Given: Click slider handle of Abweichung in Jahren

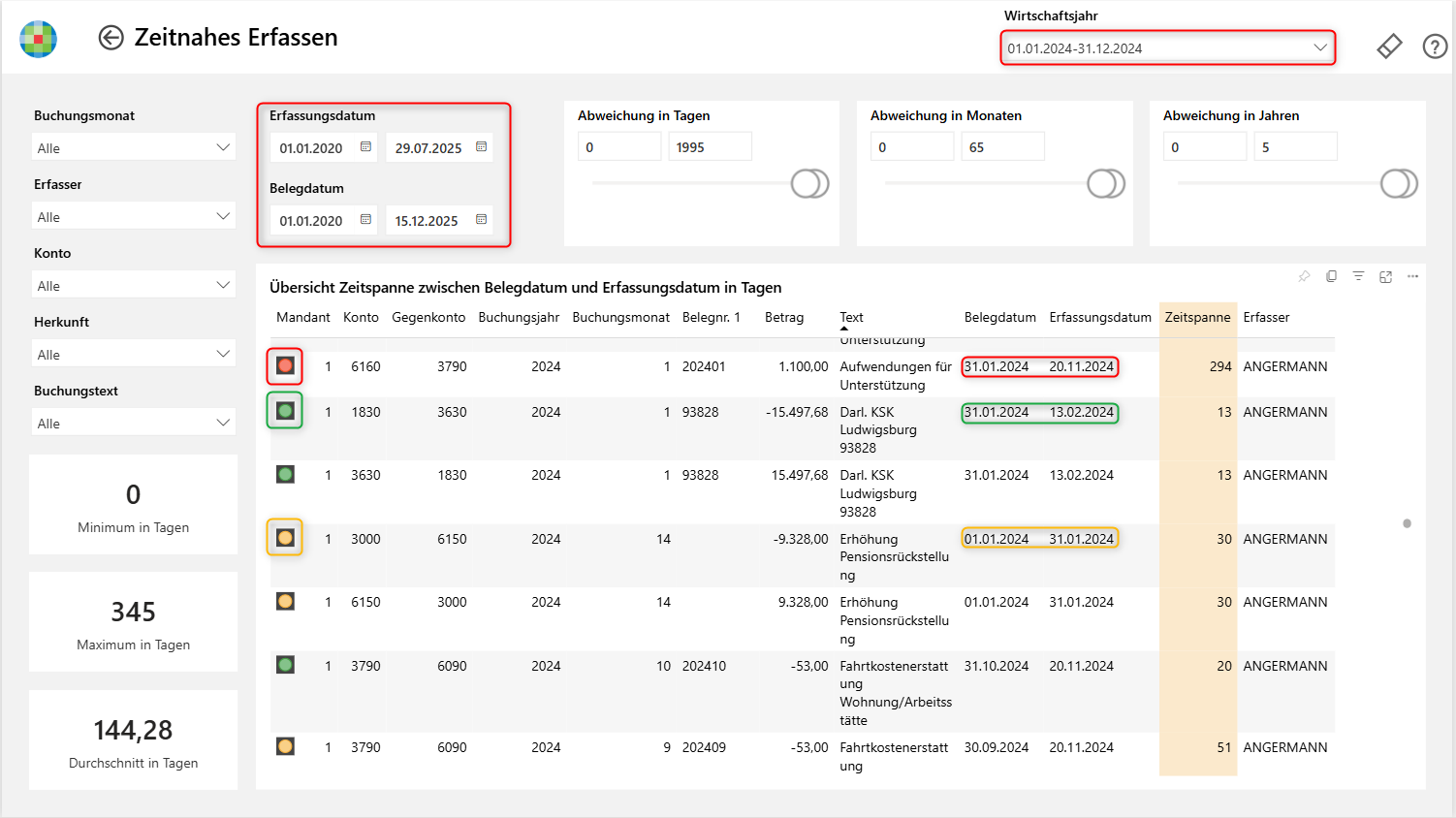Looking at the screenshot, I should point(1399,183).
